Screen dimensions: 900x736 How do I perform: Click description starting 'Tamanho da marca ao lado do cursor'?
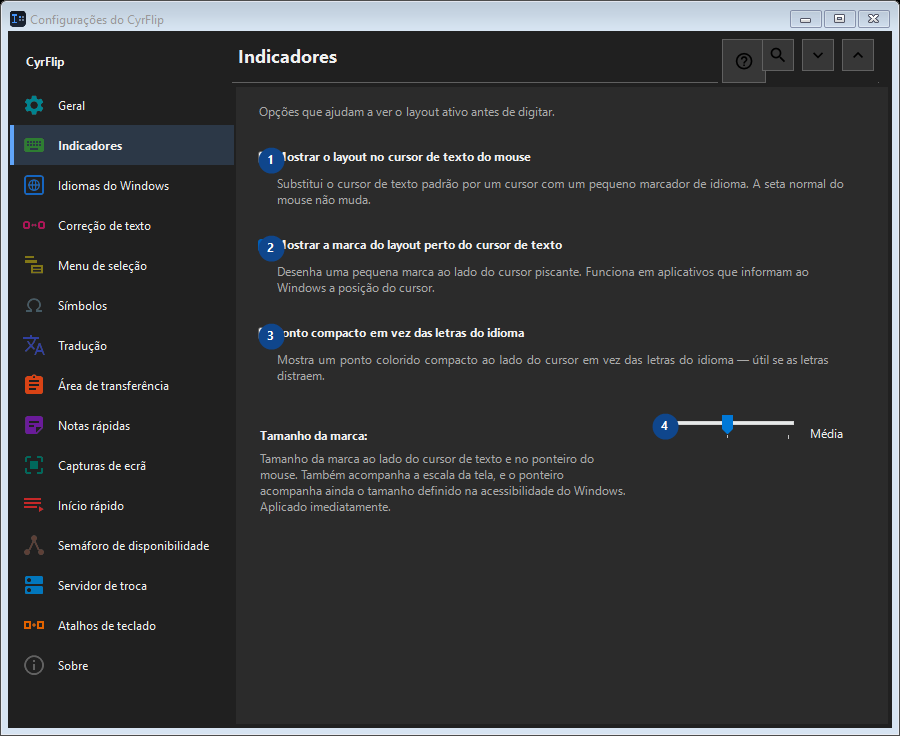(x=443, y=483)
